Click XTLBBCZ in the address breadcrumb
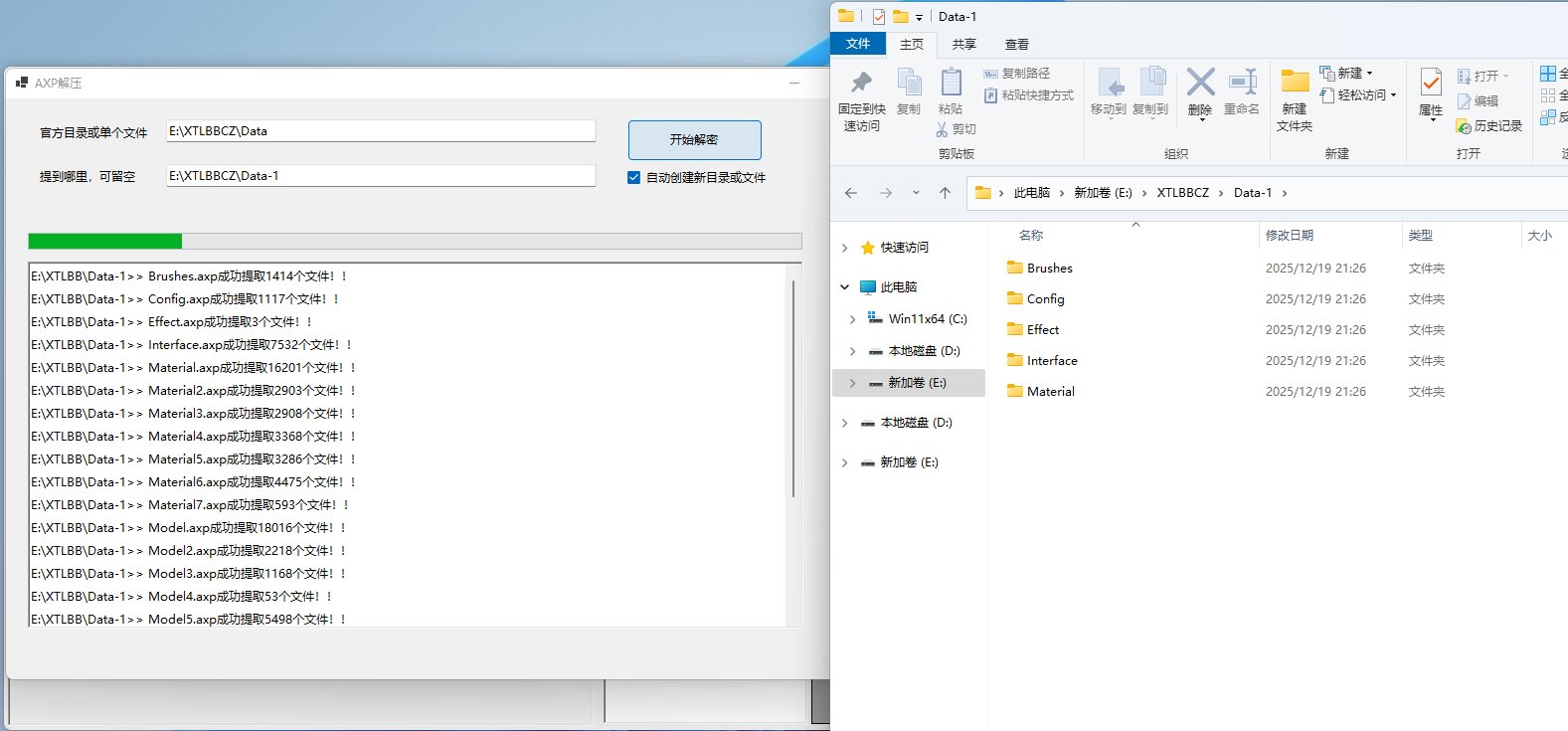The width and height of the screenshot is (1568, 731). 1182,193
